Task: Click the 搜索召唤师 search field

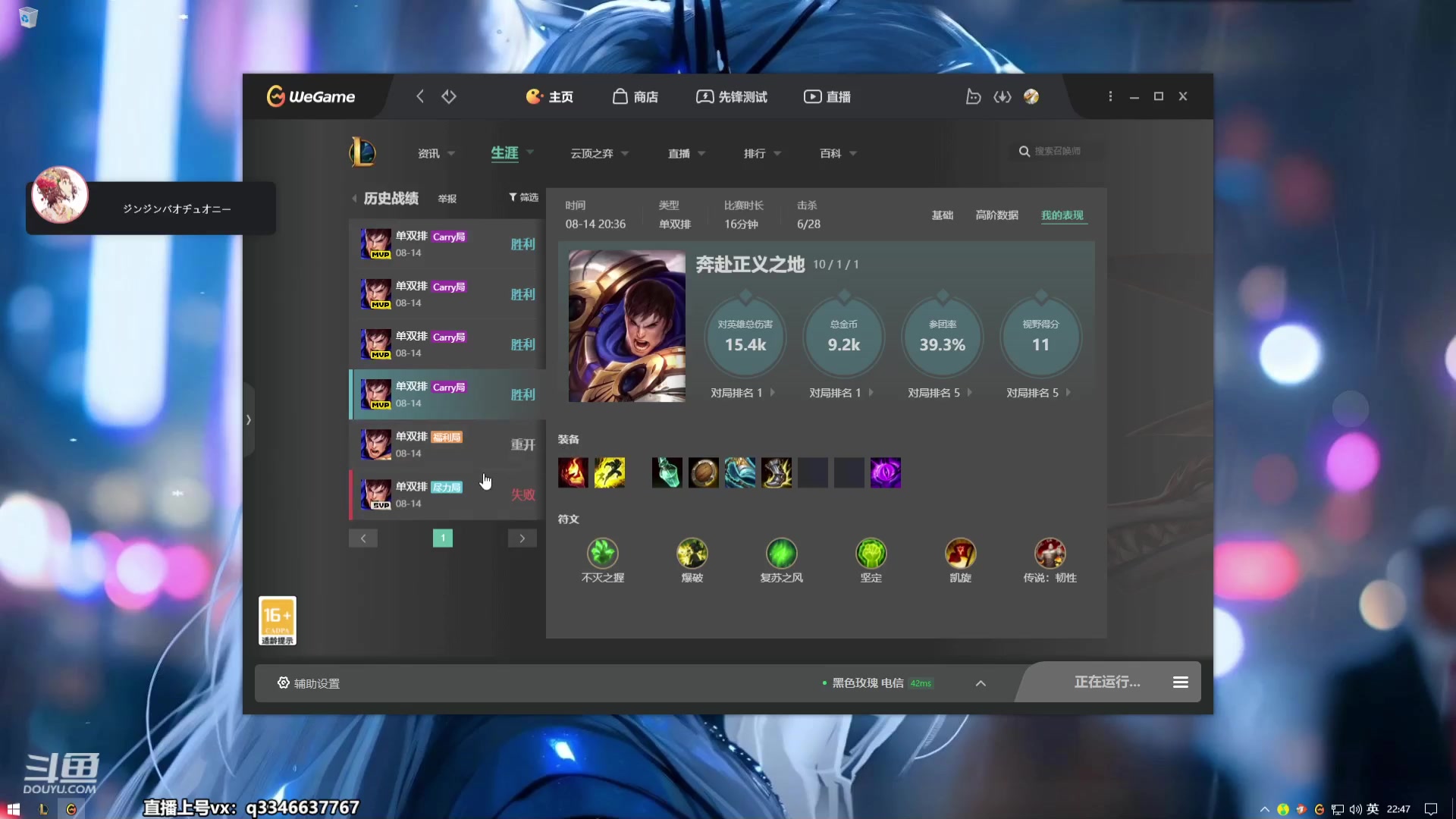Action: (x=1058, y=151)
